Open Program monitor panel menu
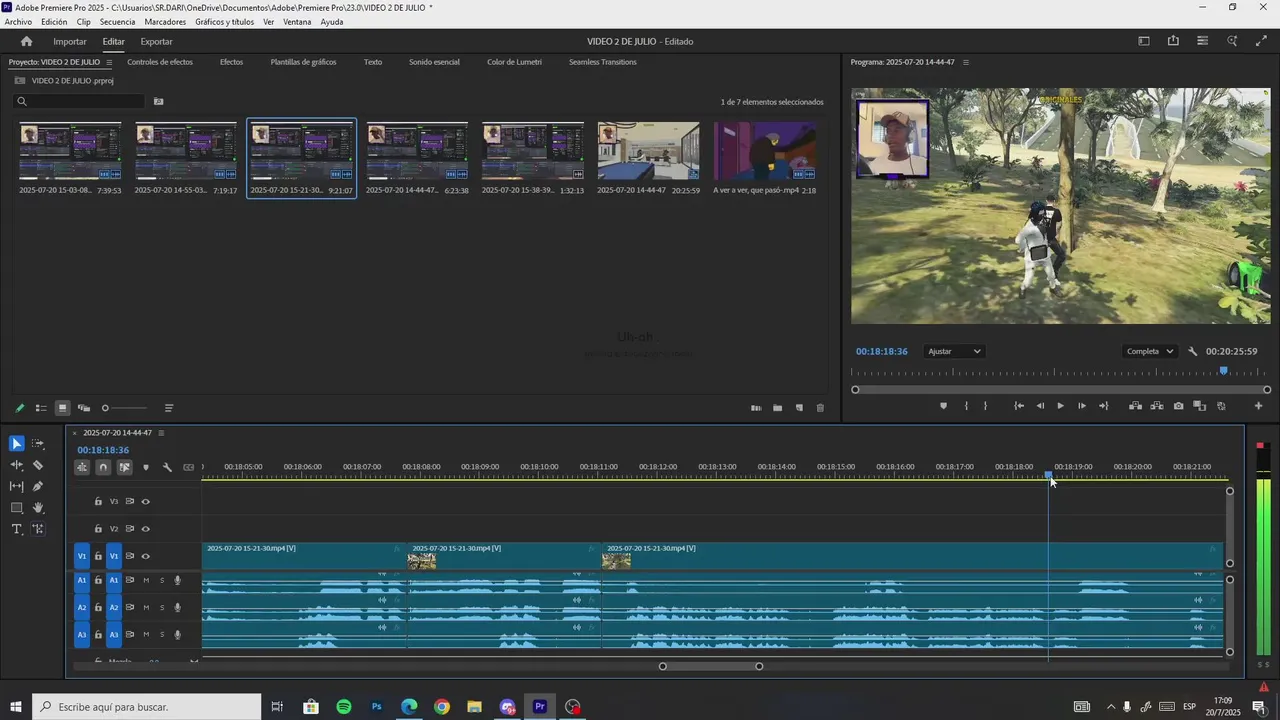This screenshot has width=1280, height=720. click(x=965, y=62)
